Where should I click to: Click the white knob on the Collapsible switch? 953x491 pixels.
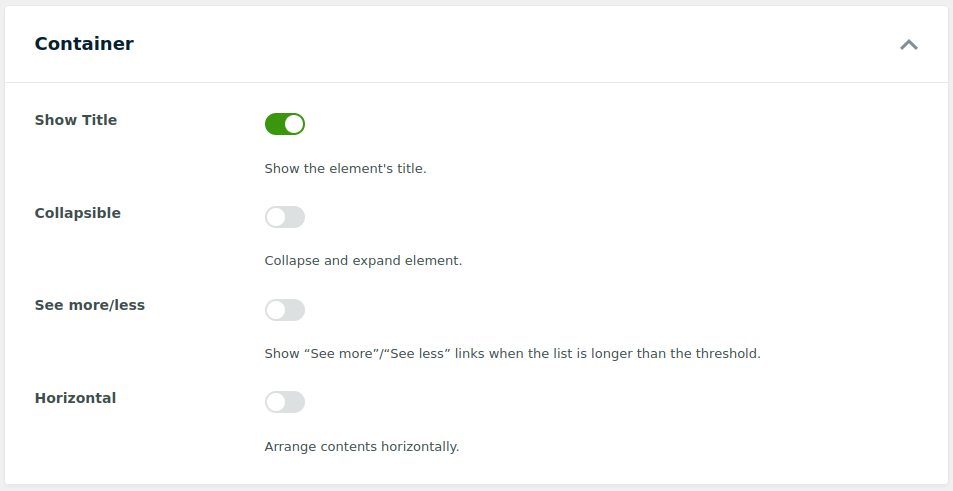(276, 217)
